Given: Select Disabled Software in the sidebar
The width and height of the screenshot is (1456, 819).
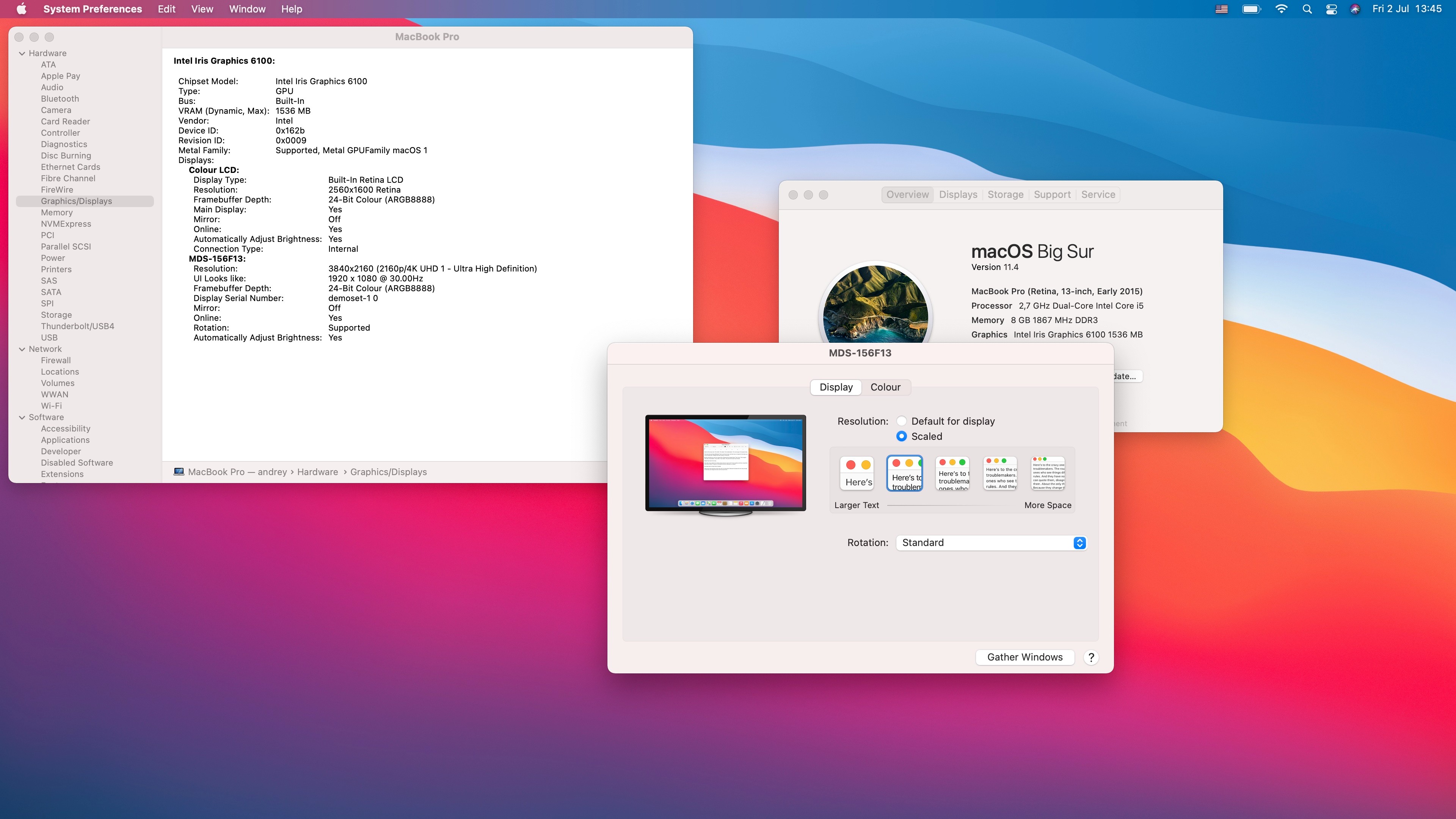Looking at the screenshot, I should tap(77, 462).
